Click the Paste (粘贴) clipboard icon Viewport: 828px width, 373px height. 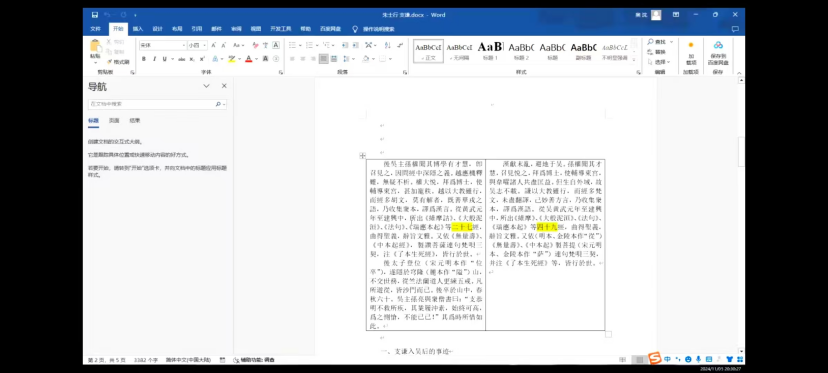95,46
